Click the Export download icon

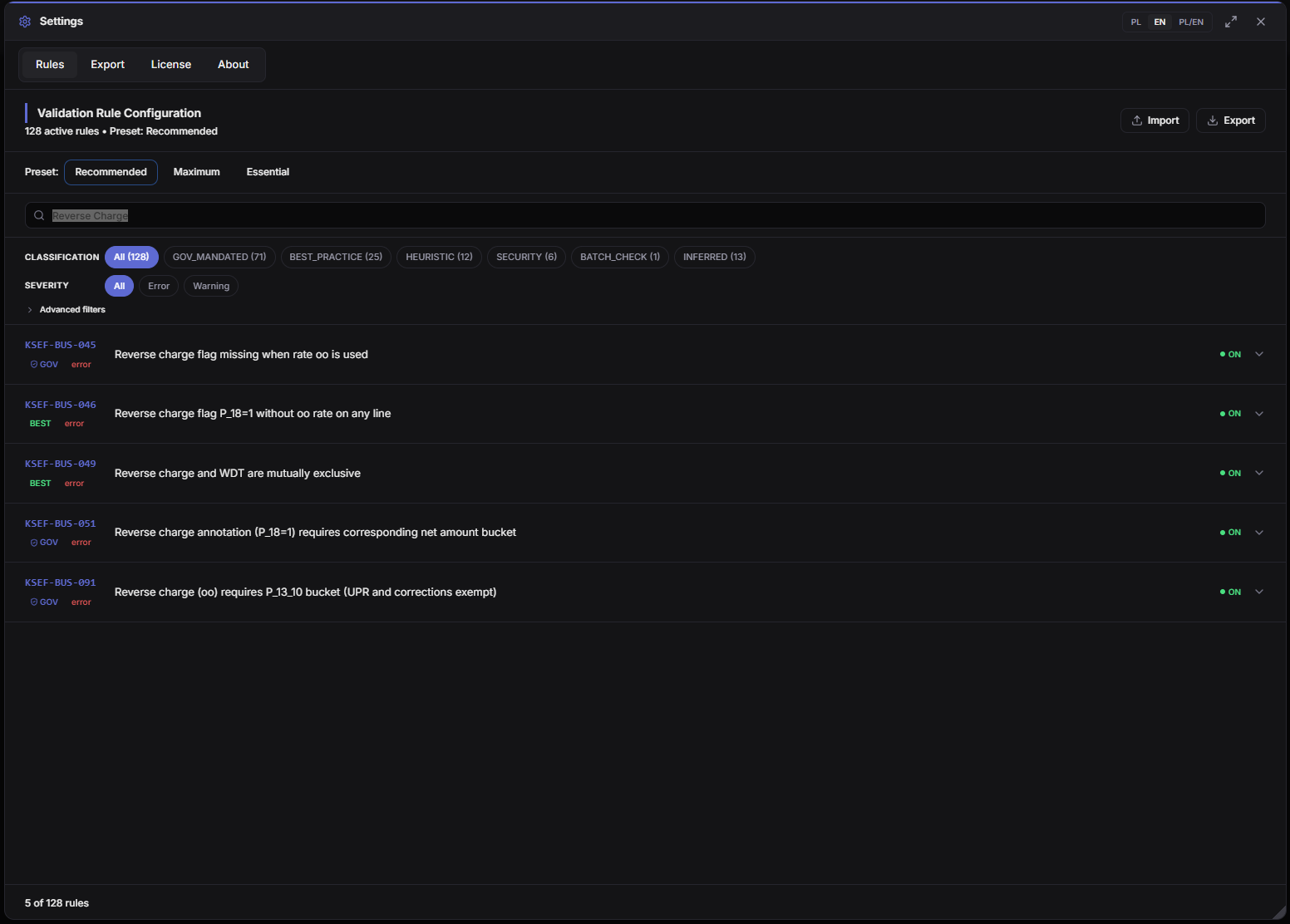(x=1213, y=120)
